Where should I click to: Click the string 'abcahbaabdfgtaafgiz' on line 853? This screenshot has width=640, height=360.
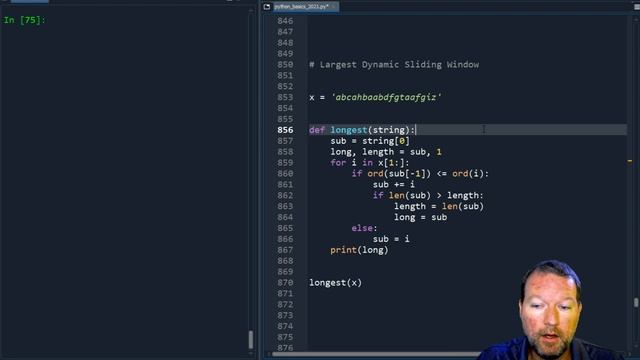[386, 98]
